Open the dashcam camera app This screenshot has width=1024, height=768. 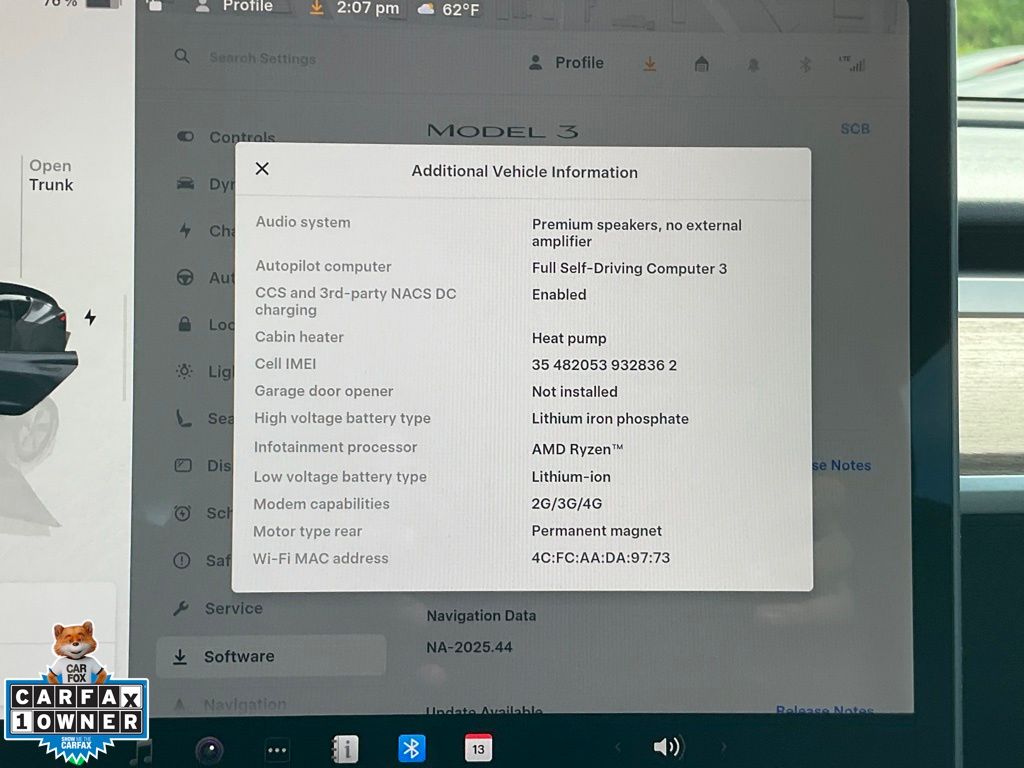(209, 749)
